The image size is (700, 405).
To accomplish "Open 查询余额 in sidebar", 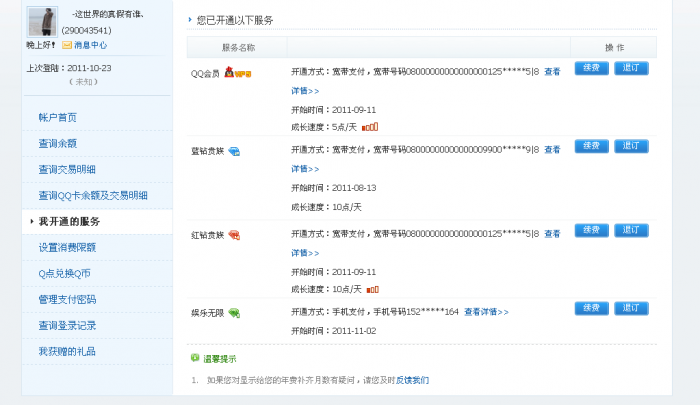I will coord(58,143).
